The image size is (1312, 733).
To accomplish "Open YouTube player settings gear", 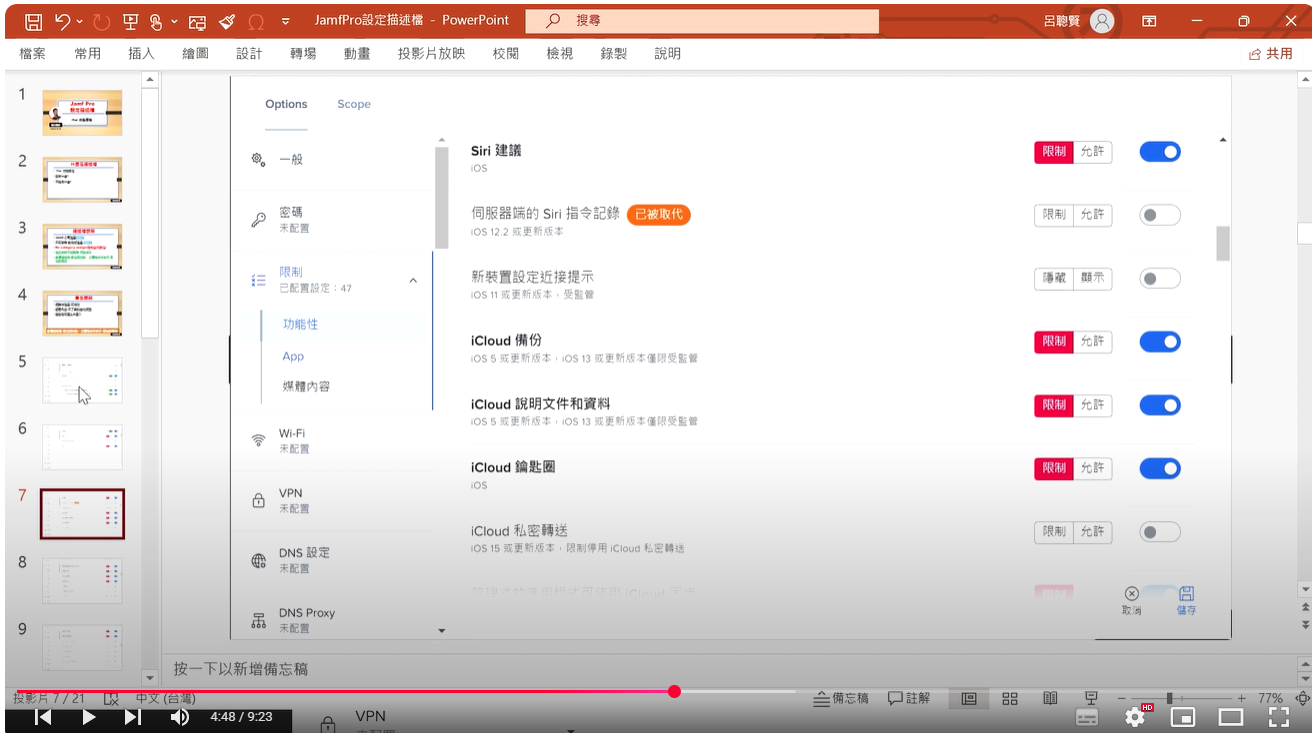I will [1136, 717].
